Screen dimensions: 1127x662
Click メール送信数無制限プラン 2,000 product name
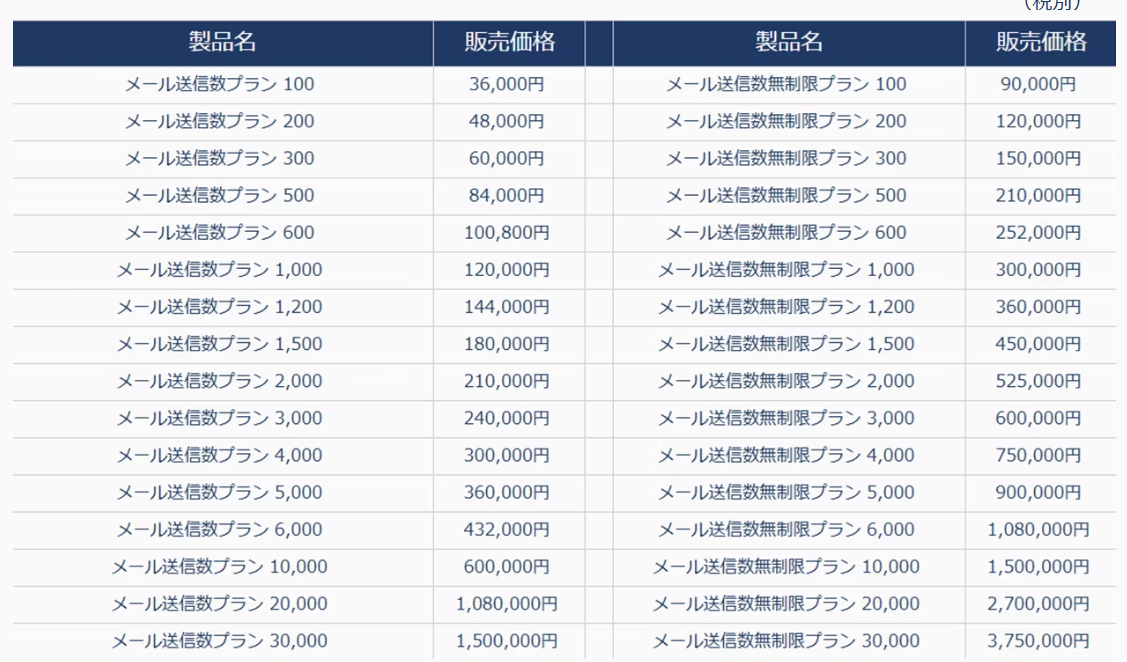(786, 381)
